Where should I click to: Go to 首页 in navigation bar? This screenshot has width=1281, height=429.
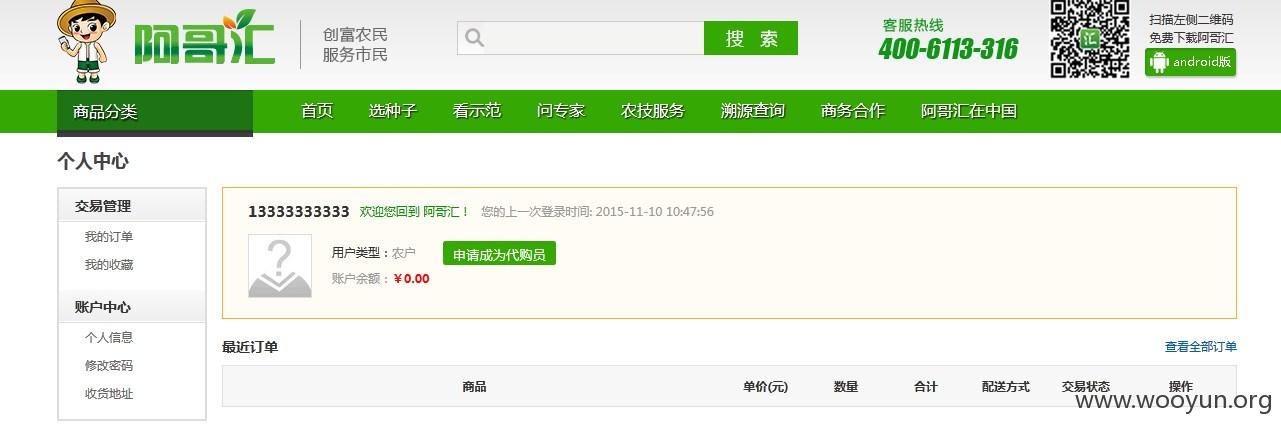[317, 111]
